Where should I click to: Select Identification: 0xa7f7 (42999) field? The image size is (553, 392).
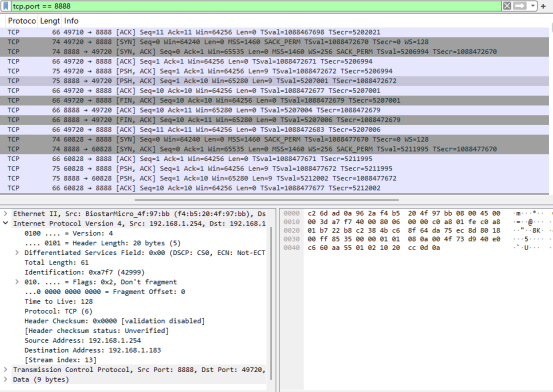(85, 272)
